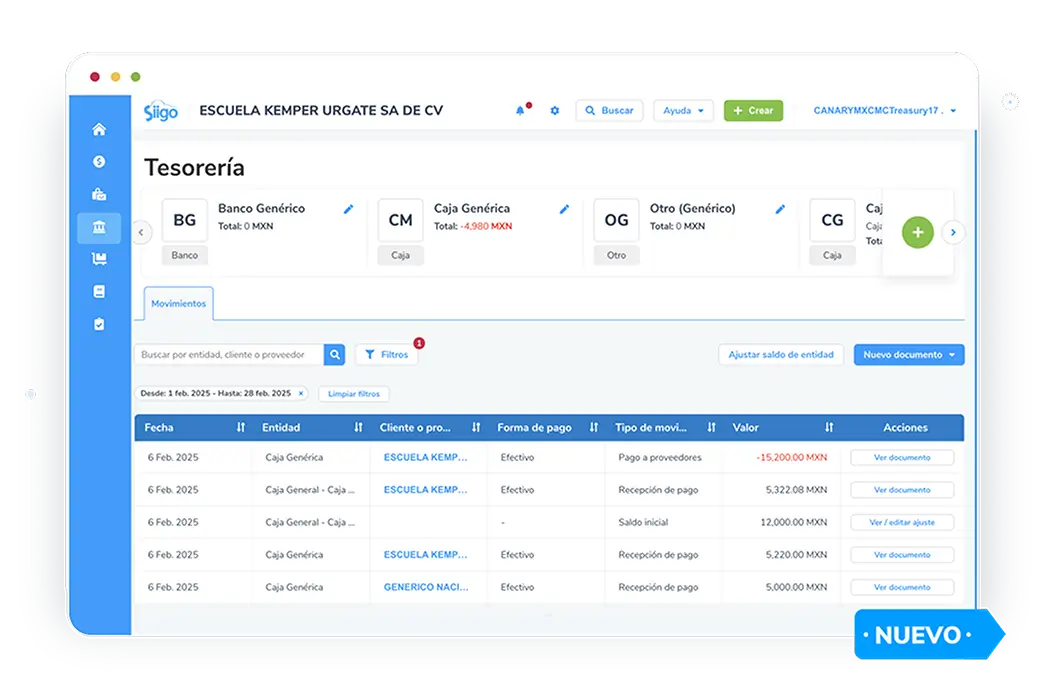This screenshot has width=1050, height=688.
Task: Switch to the Movimientos tab
Action: point(179,304)
